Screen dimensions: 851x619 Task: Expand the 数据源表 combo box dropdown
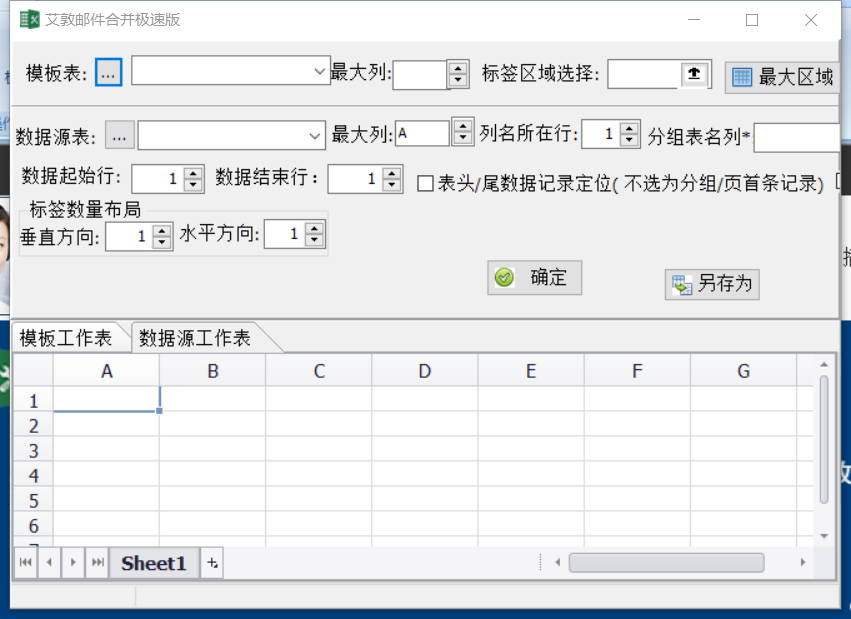315,136
